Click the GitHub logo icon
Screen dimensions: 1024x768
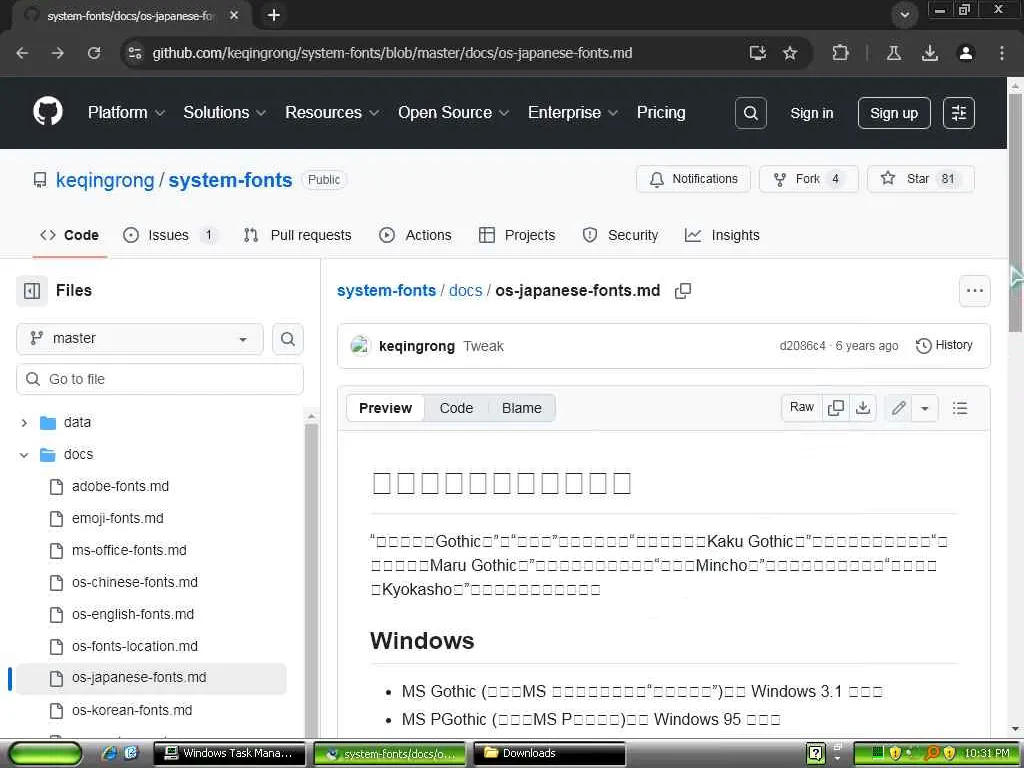(x=48, y=112)
